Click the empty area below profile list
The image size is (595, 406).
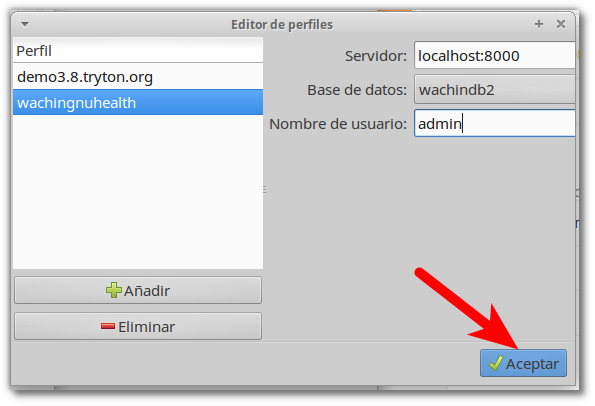tap(138, 192)
